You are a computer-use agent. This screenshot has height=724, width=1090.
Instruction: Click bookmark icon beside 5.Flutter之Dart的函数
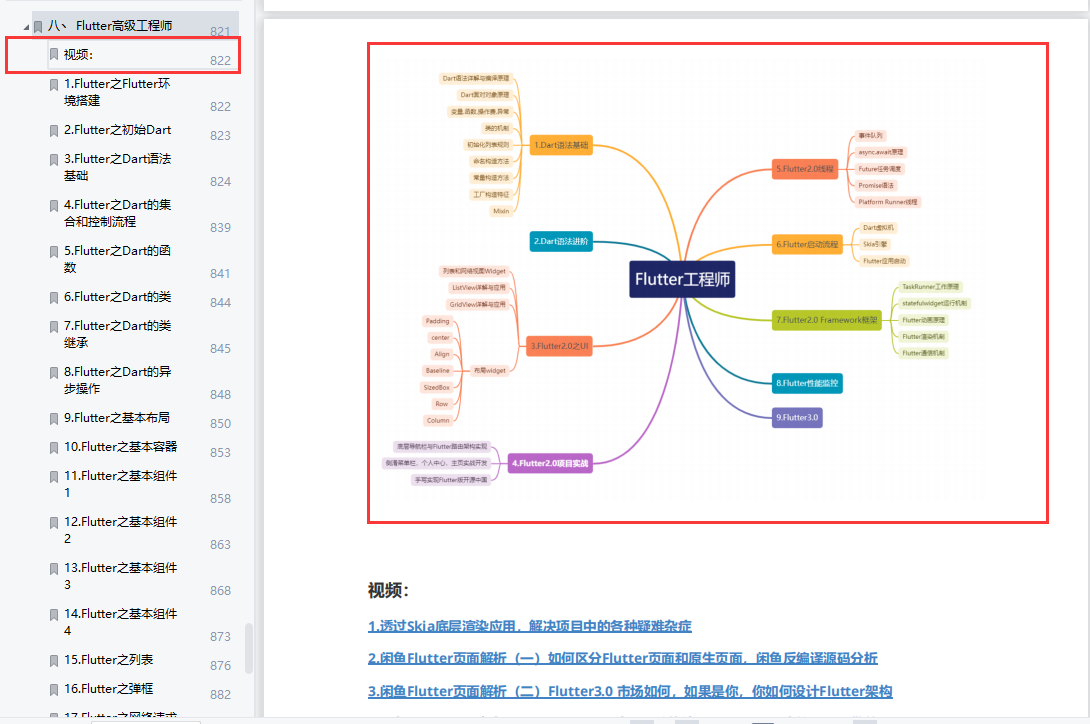coord(54,251)
